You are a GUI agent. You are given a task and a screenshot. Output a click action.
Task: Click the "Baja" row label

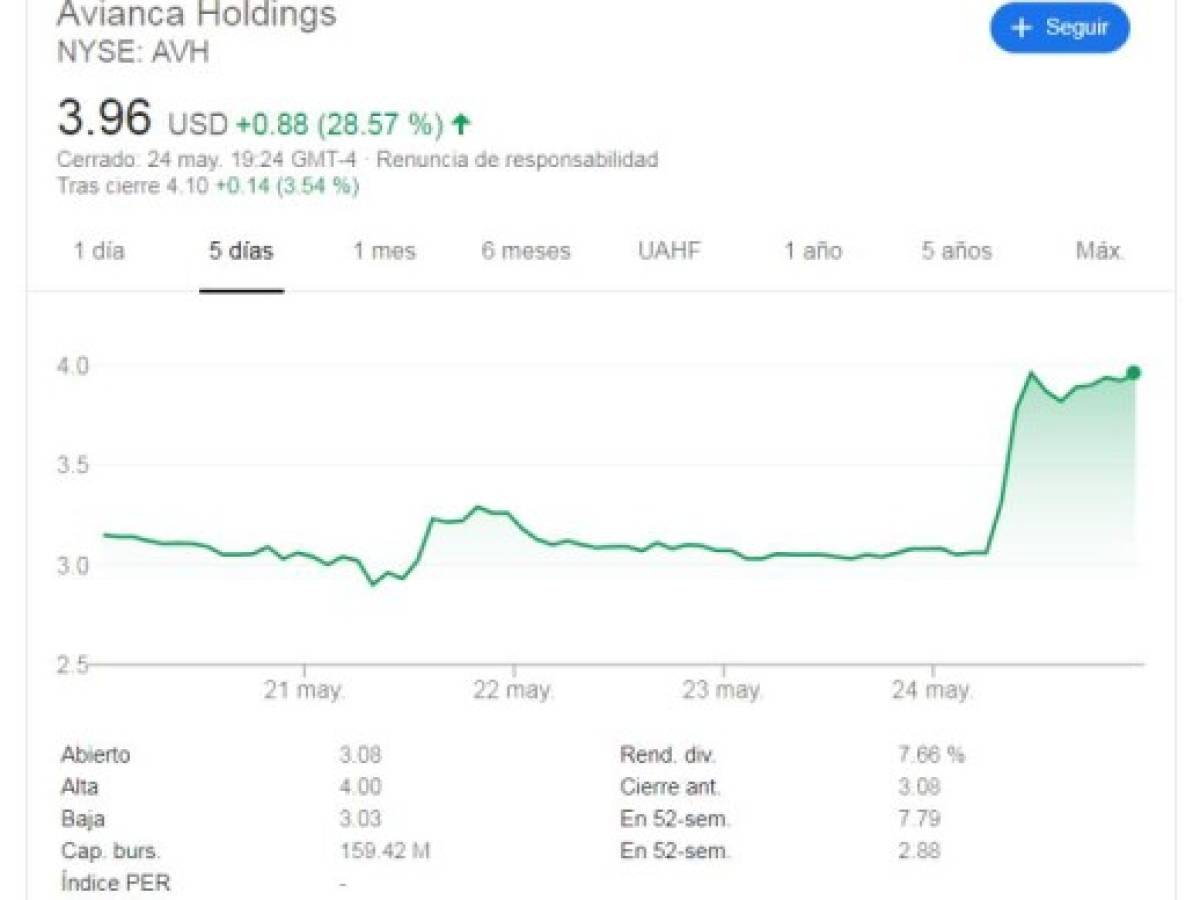(81, 819)
